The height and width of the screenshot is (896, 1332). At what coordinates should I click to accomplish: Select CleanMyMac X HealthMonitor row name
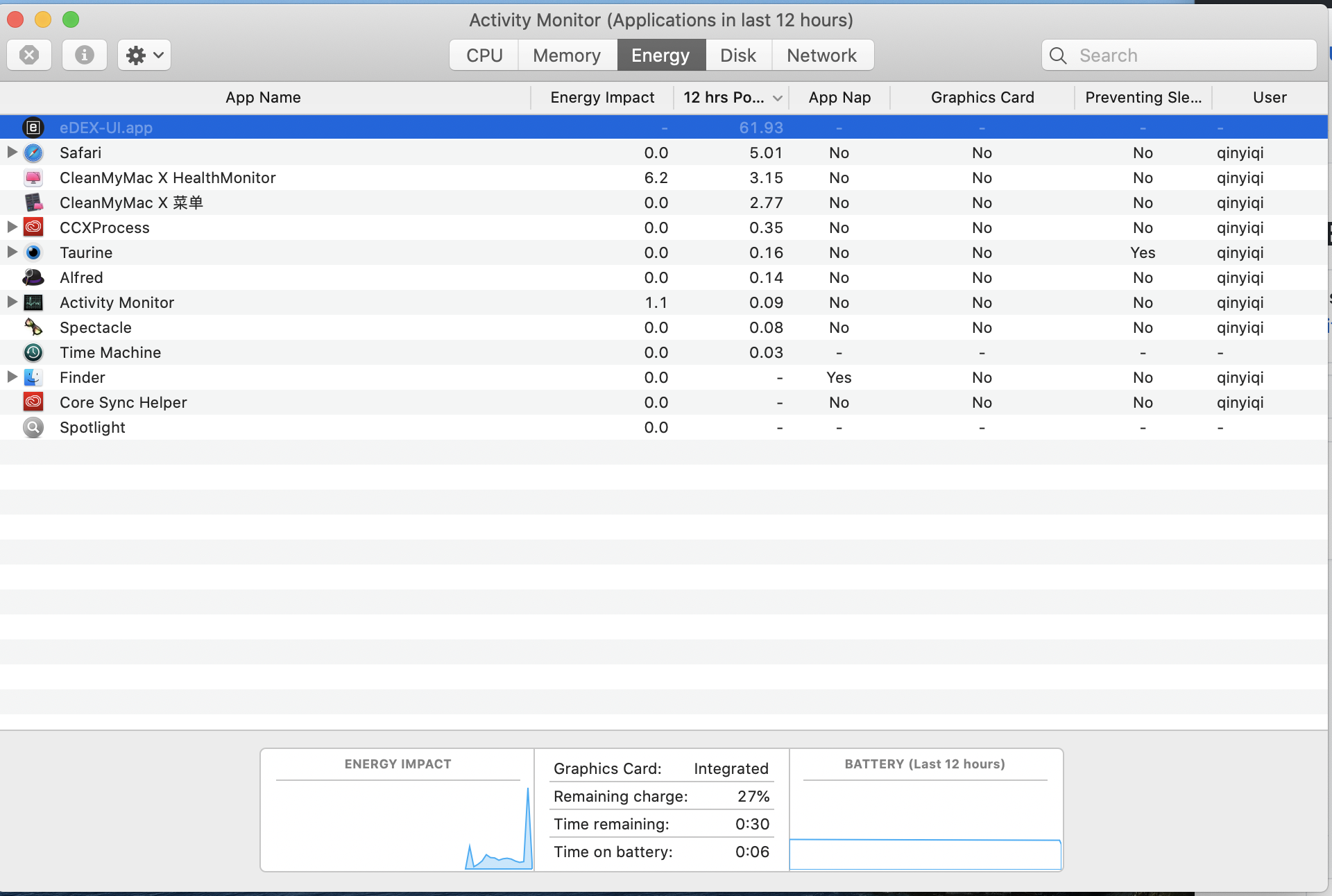pos(168,178)
